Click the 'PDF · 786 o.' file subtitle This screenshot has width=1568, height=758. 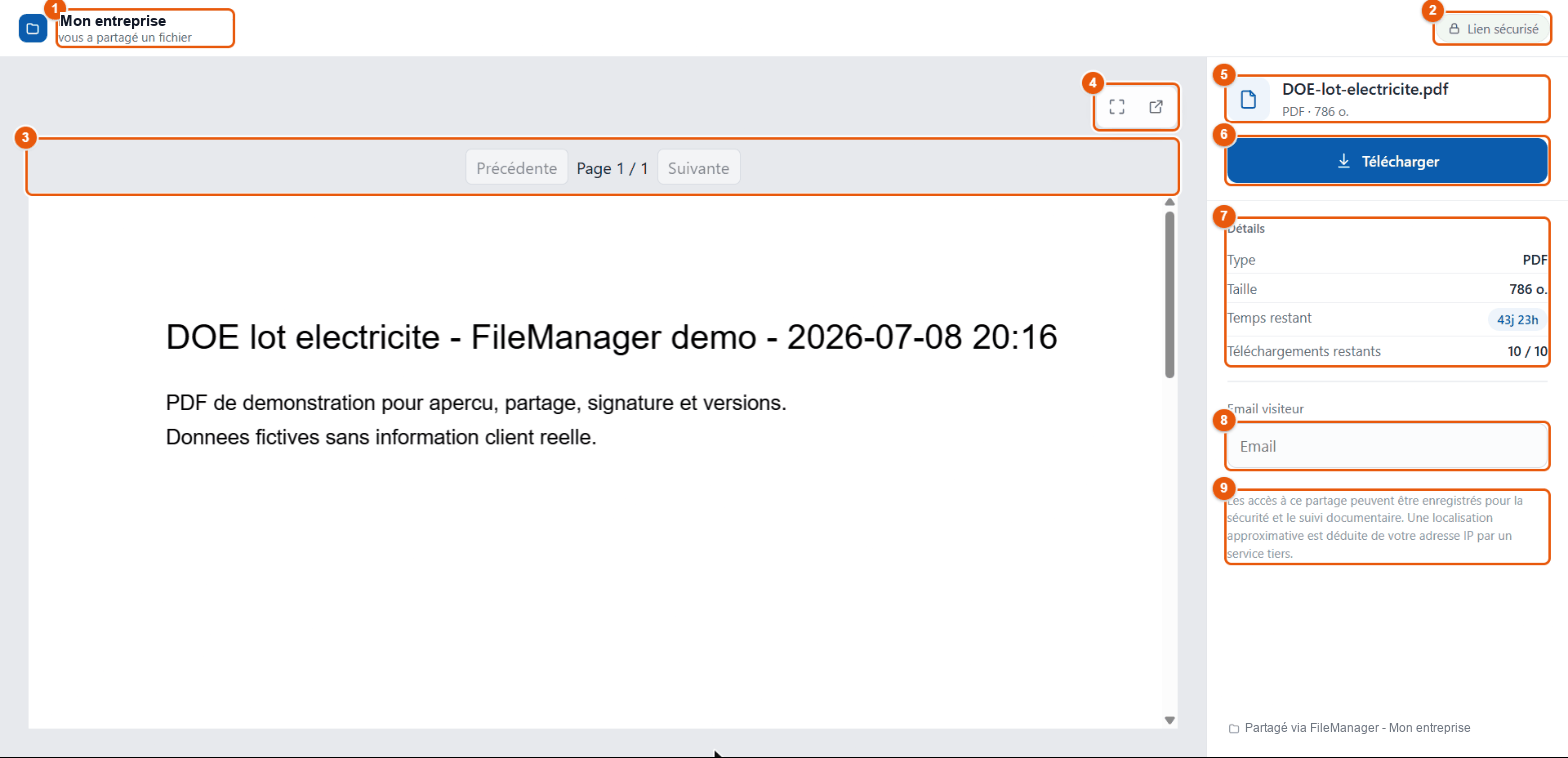tap(1315, 111)
